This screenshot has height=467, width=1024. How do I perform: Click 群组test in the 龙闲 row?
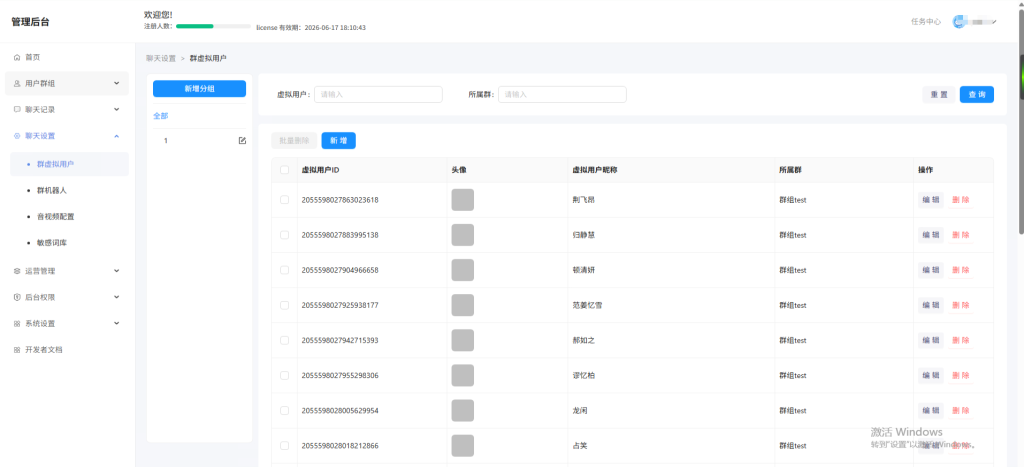click(x=793, y=411)
